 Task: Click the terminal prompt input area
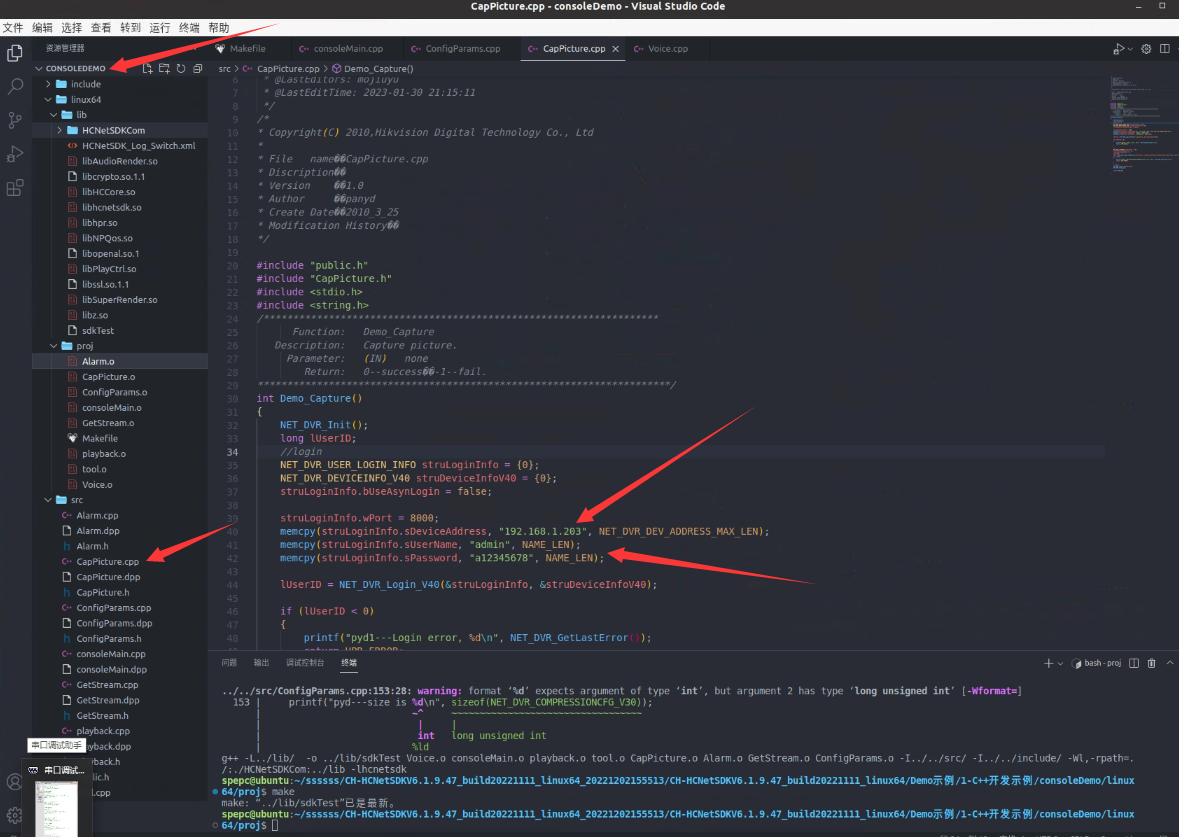point(274,826)
